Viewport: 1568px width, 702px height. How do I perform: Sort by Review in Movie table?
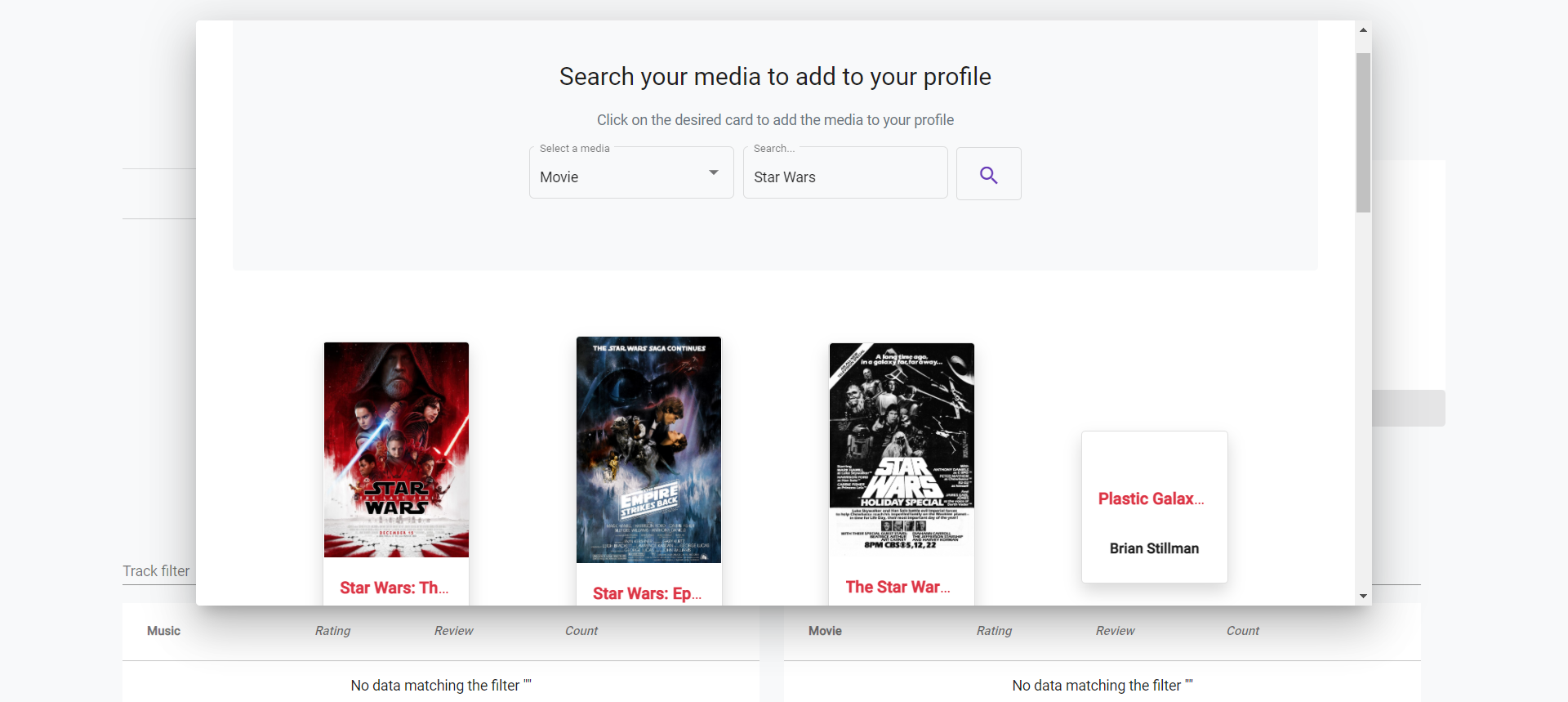(1115, 631)
